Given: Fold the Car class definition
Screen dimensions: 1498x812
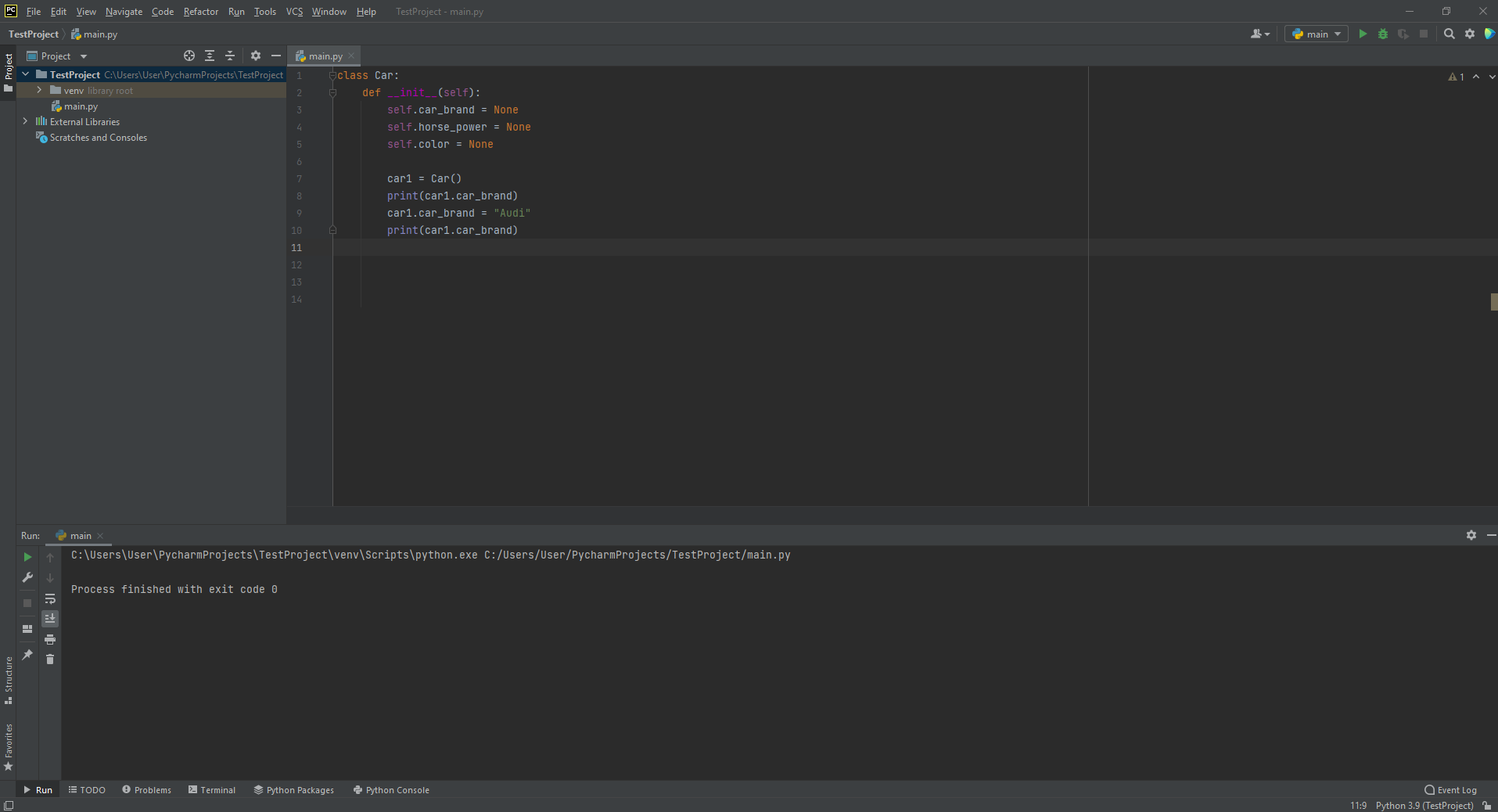Looking at the screenshot, I should 332,75.
